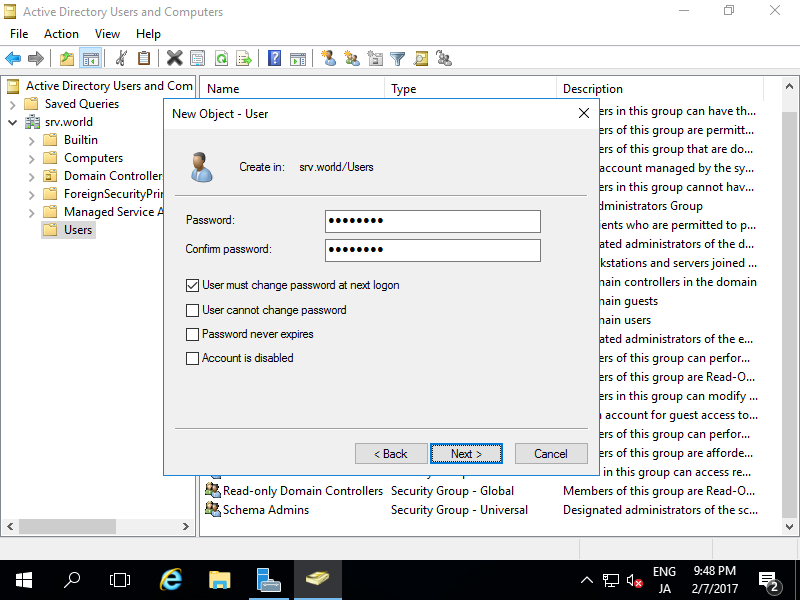800x600 pixels.
Task: Click the muted volume icon in the tray
Action: click(634, 580)
